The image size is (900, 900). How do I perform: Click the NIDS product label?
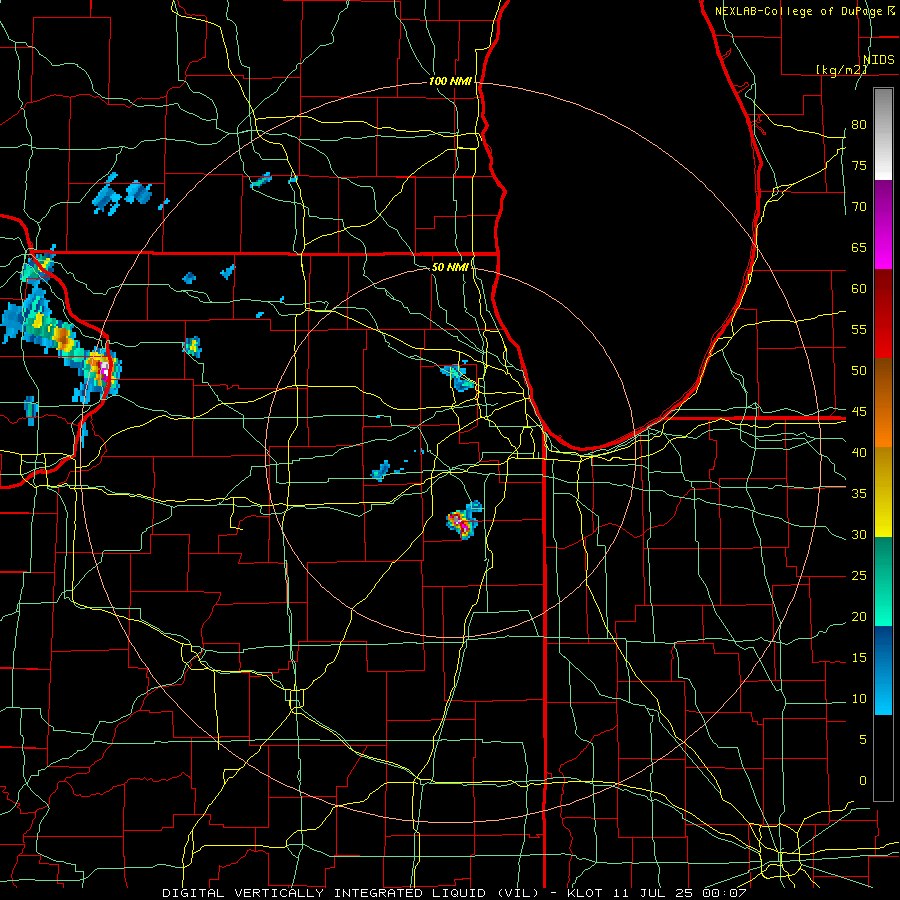click(878, 59)
